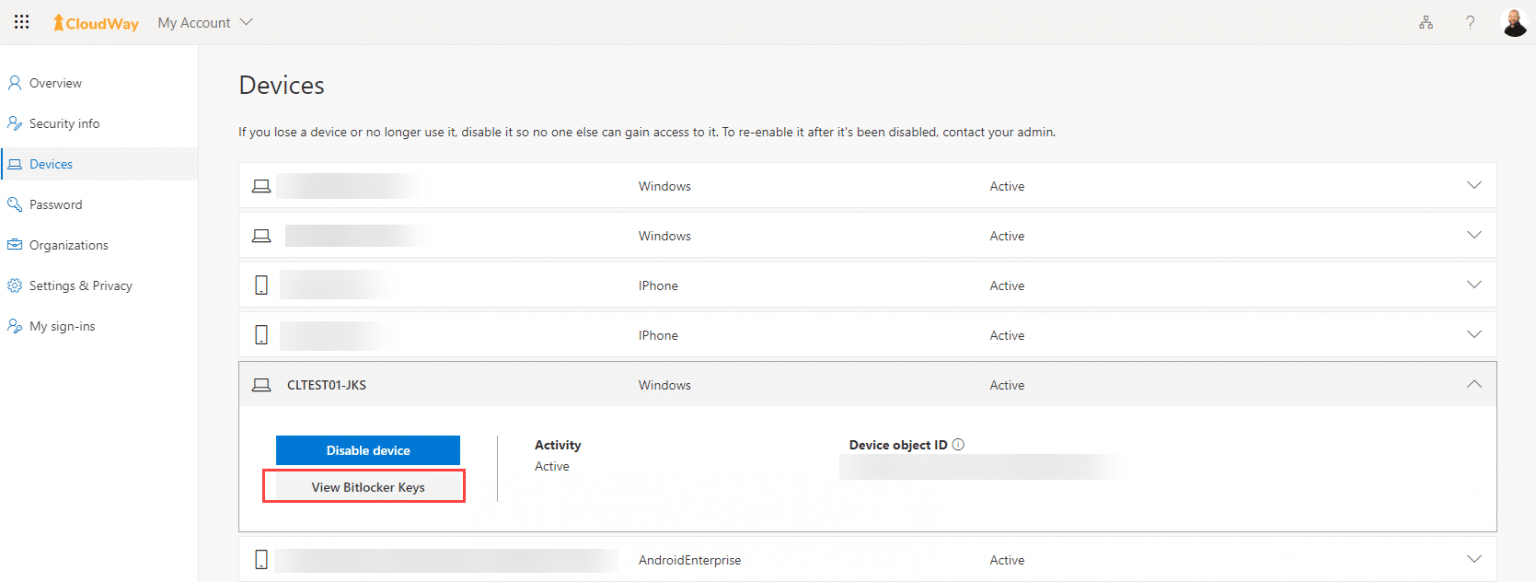The image size is (1536, 582).
Task: Open your profile avatar picture
Action: point(1515,21)
